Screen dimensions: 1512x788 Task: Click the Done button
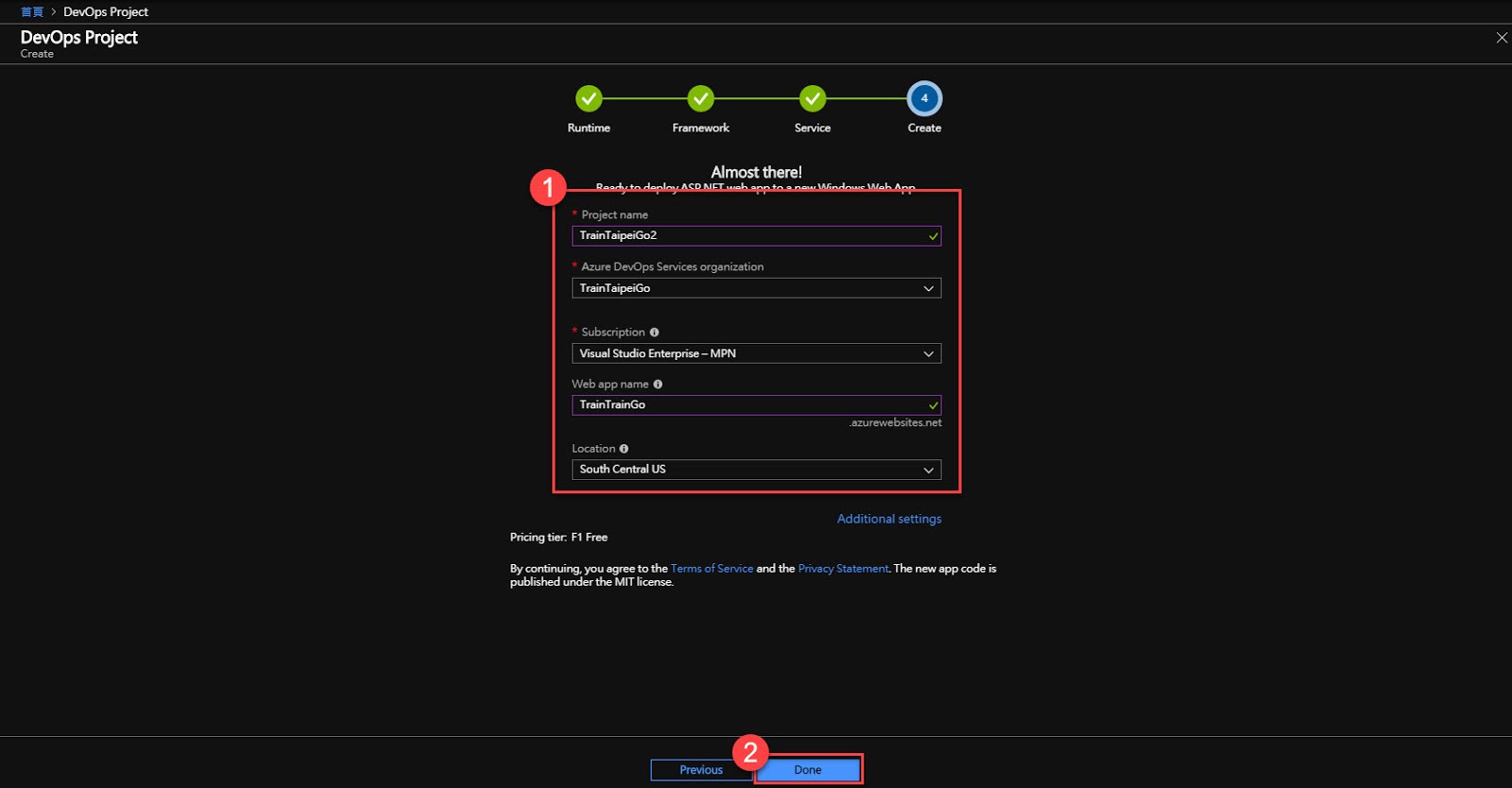(x=808, y=770)
